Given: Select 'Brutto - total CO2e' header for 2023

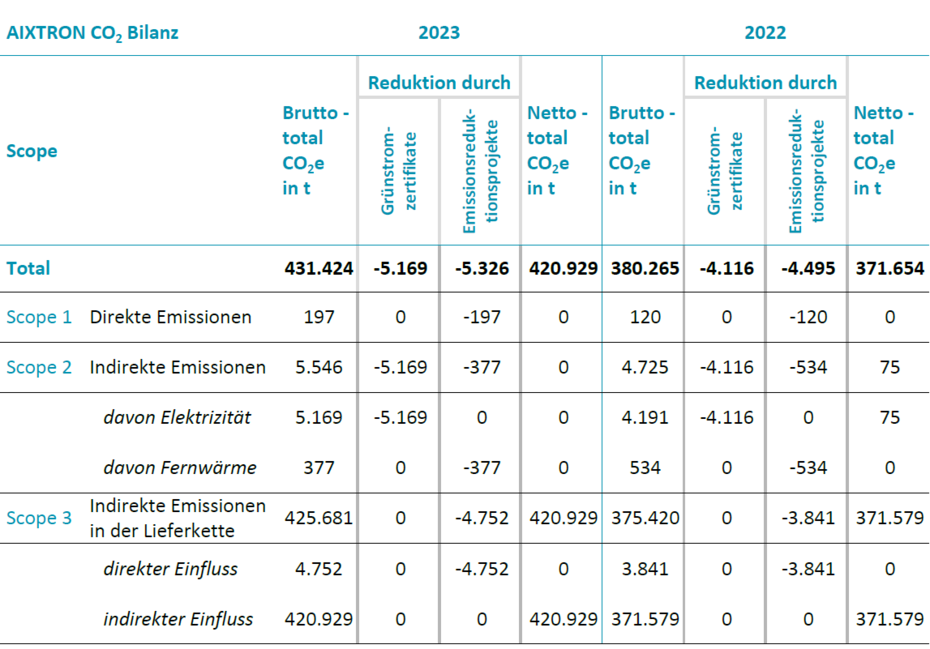Looking at the screenshot, I should (316, 150).
